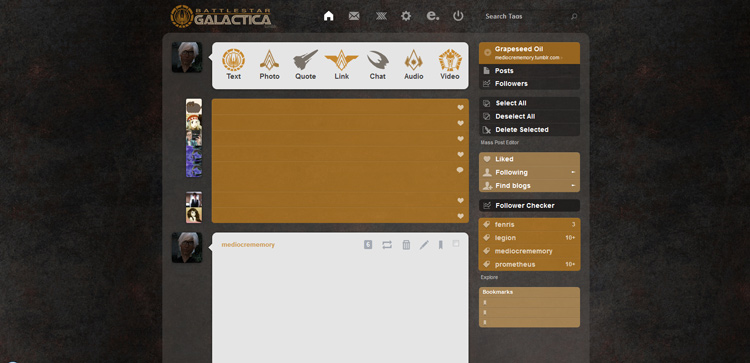Open Followers in the sidebar

(529, 84)
